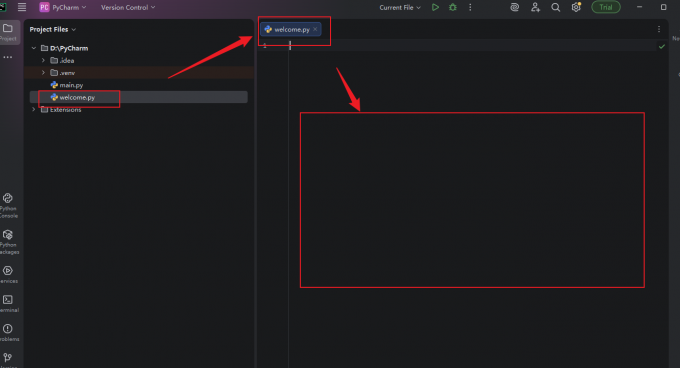Click the Trial license button
The image size is (680, 368).
click(x=606, y=7)
